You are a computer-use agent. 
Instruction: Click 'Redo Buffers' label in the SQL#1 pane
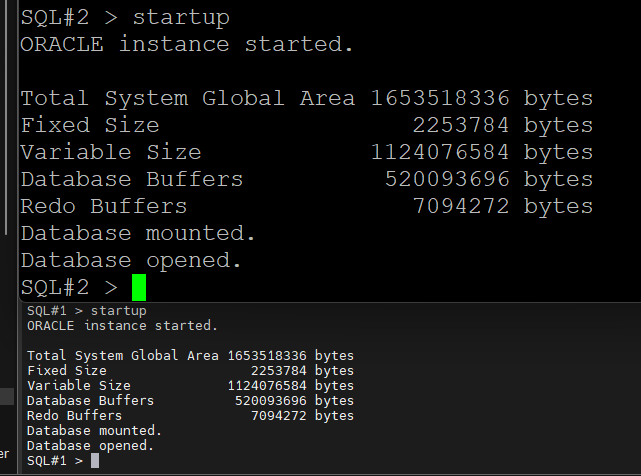pyautogui.click(x=74, y=416)
